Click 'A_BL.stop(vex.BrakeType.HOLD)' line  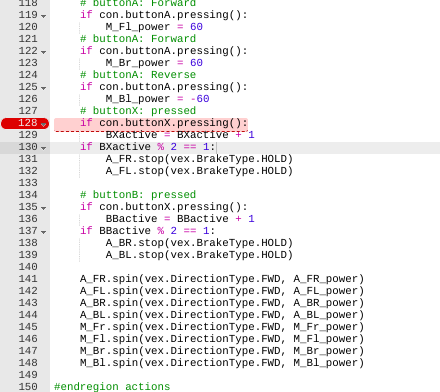tap(199, 255)
